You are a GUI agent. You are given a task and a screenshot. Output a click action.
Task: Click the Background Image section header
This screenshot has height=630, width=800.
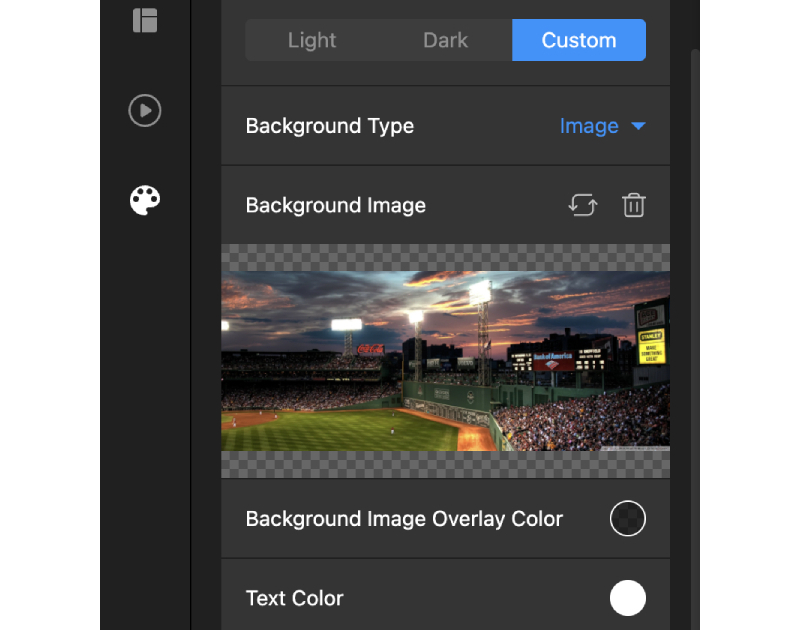click(335, 205)
